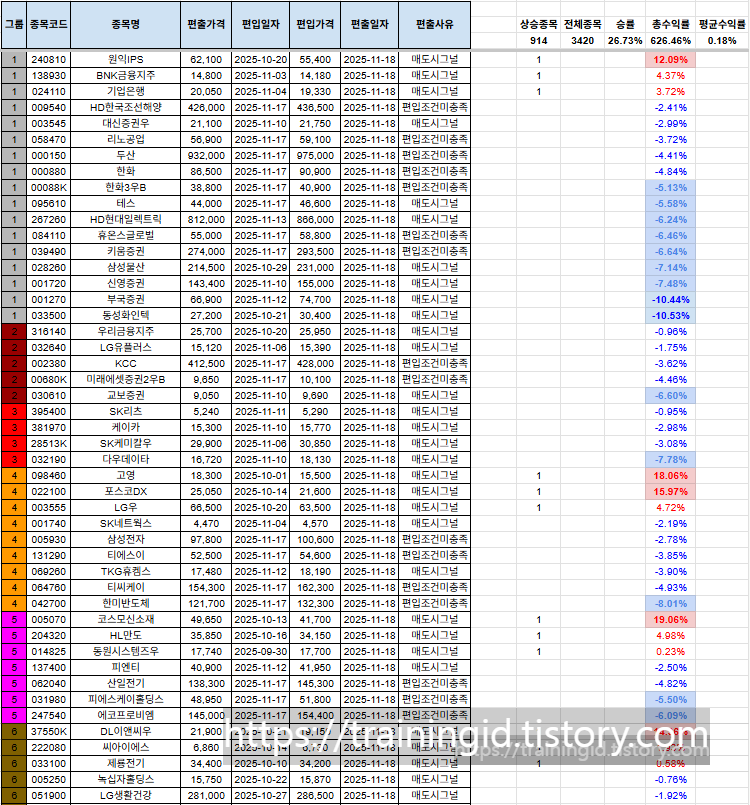
Task: Click the 우리금융지주 cell
Action: coord(126,332)
